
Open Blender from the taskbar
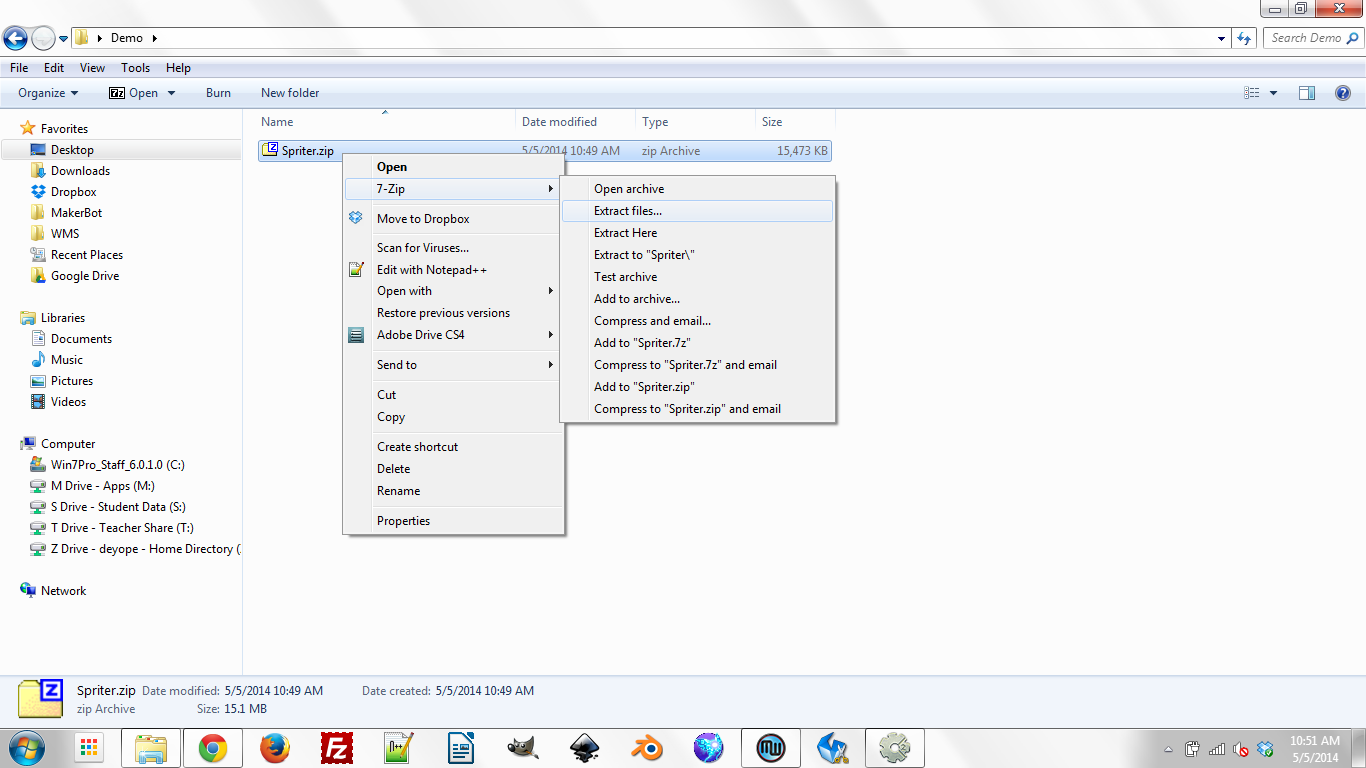(x=647, y=748)
